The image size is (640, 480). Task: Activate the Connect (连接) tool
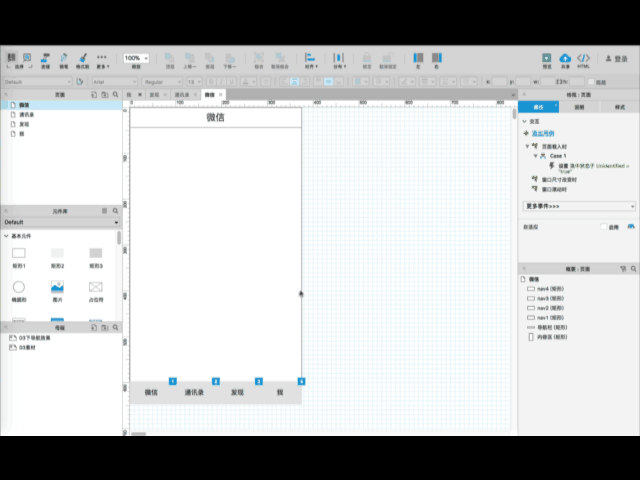[x=45, y=60]
